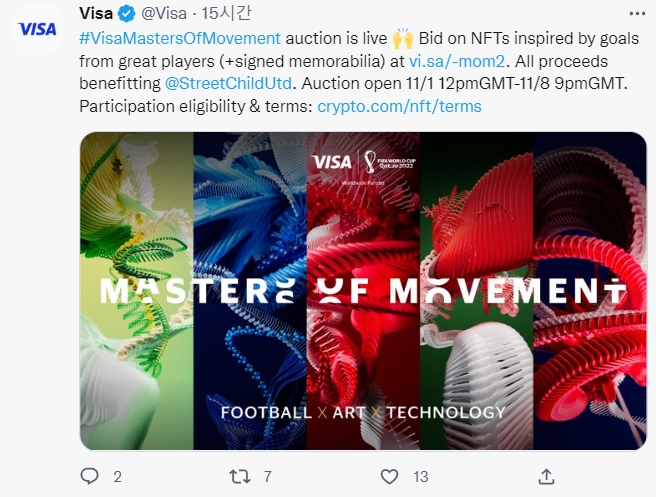Open the crypto.com/nft/terms link
Viewport: 656px width, 497px height.
click(400, 106)
